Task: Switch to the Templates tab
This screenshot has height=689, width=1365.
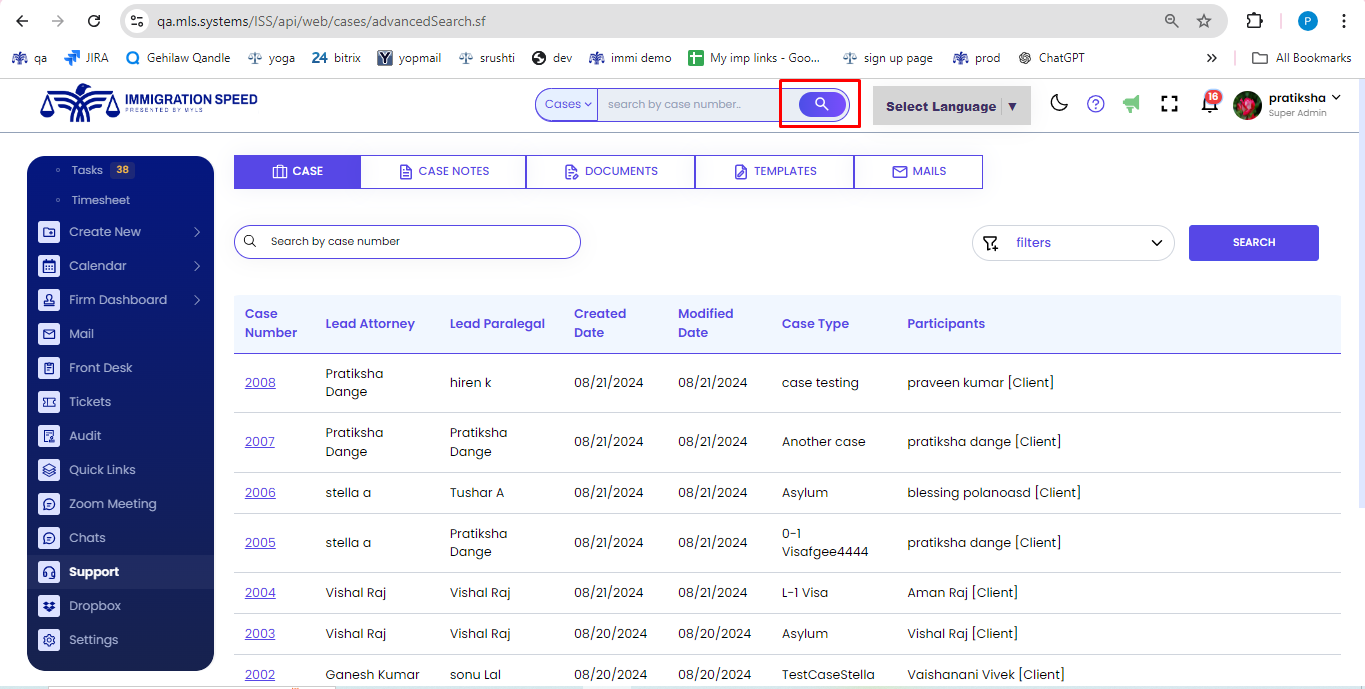Action: [774, 171]
